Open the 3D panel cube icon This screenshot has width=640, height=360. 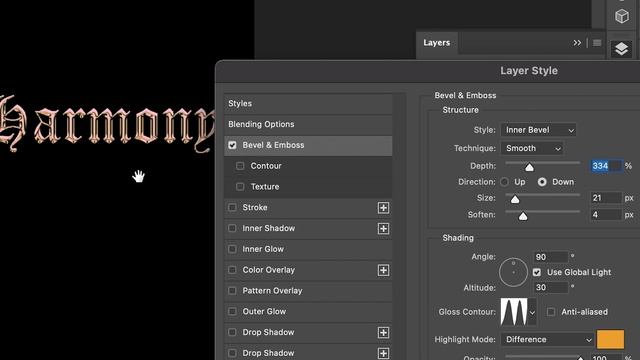pos(622,16)
